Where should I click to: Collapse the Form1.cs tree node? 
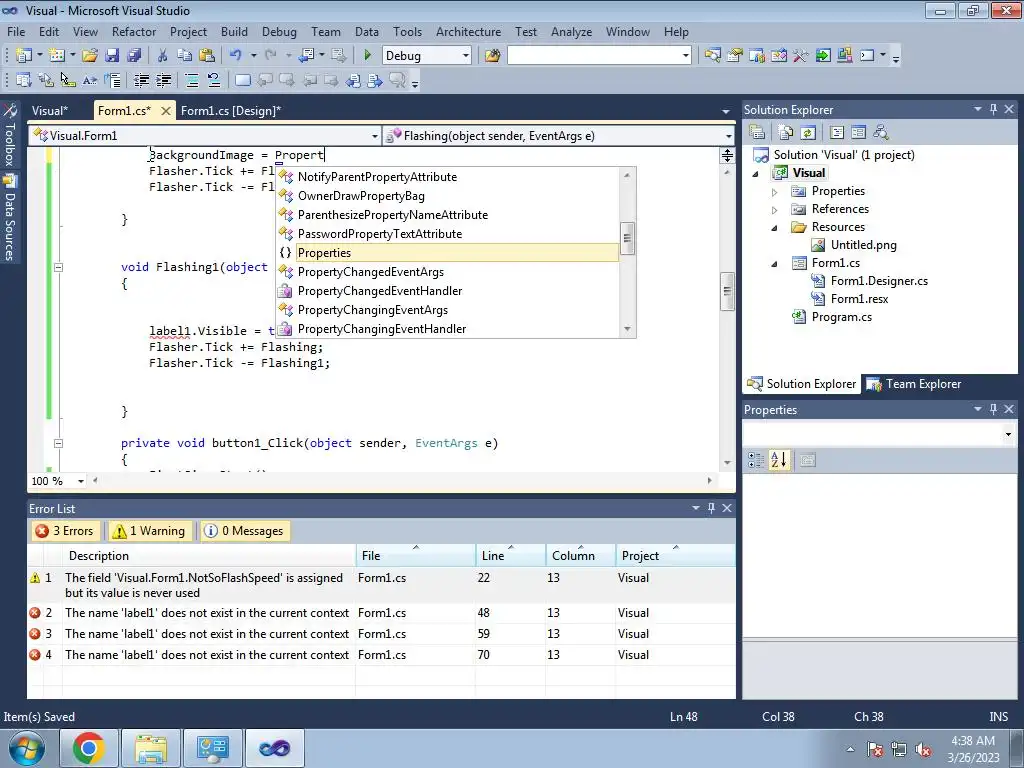click(775, 264)
